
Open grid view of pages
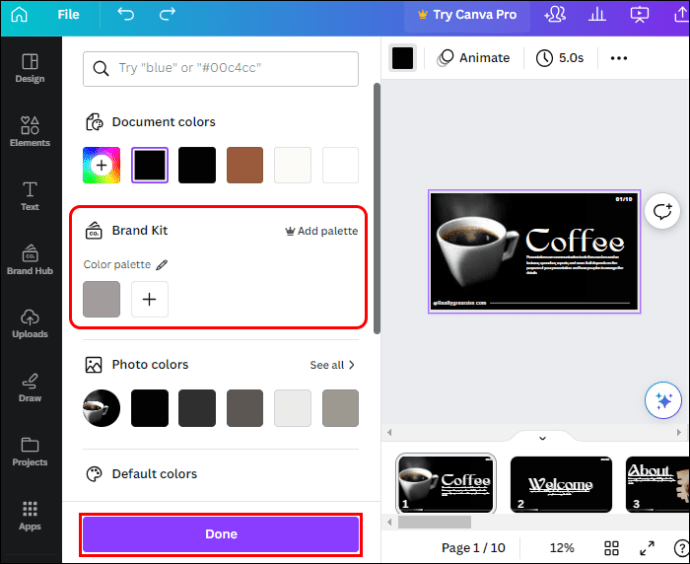[611, 548]
